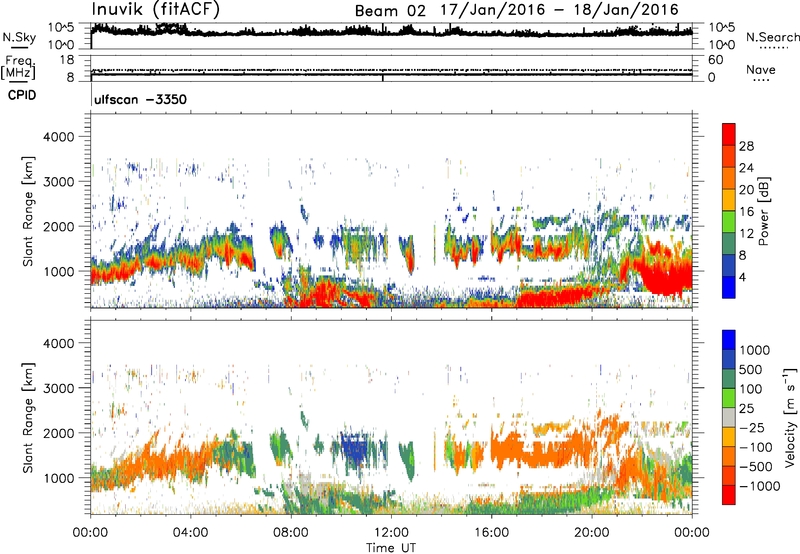This screenshot has width=800, height=554.
Task: Click the 'Nave' legend label
Action: tap(761, 69)
